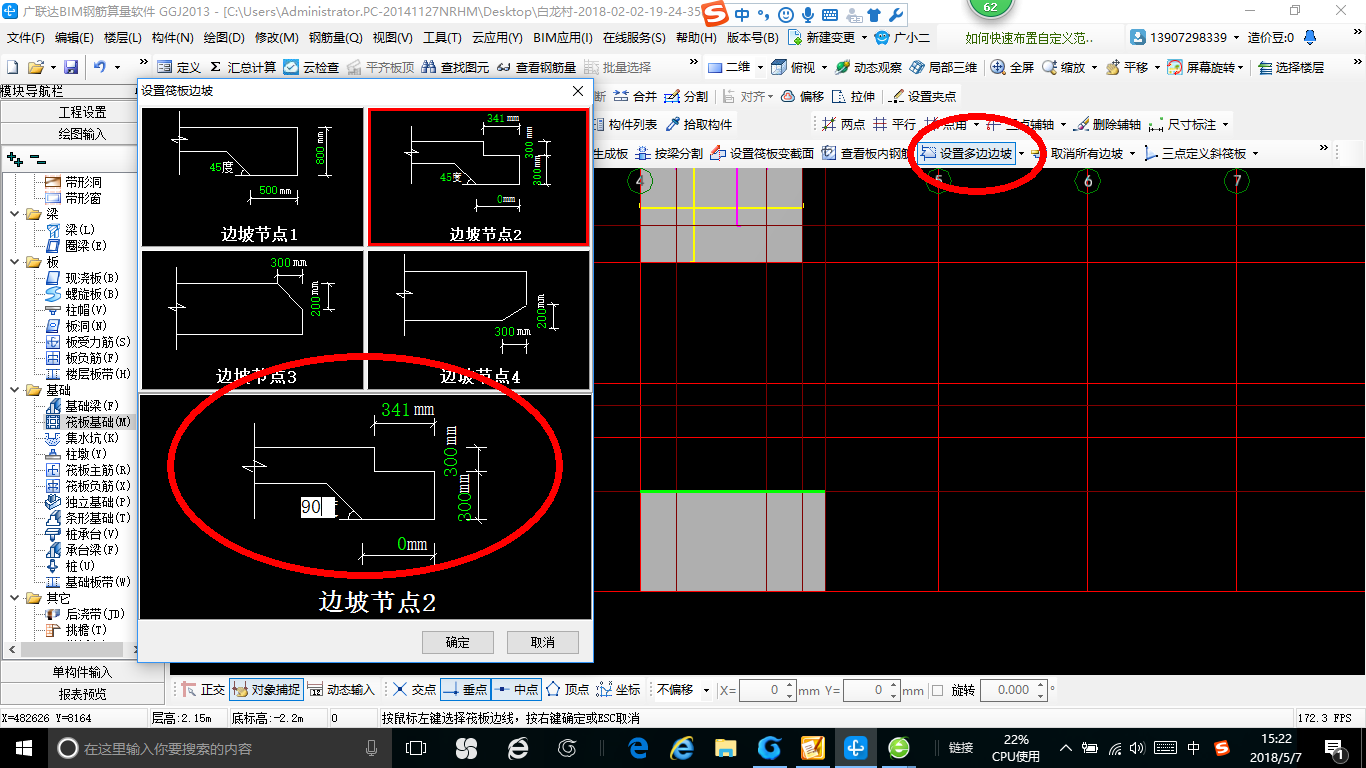Click the expand-all plus icon in navigator
1366x768 pixels.
click(x=14, y=159)
